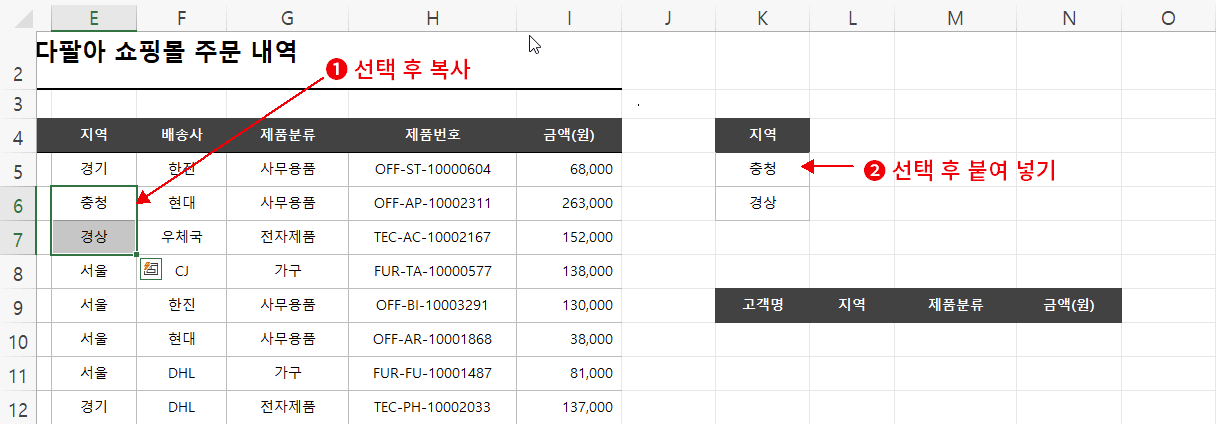Select column F header
Screen dimensions: 1216x424
tap(182, 16)
